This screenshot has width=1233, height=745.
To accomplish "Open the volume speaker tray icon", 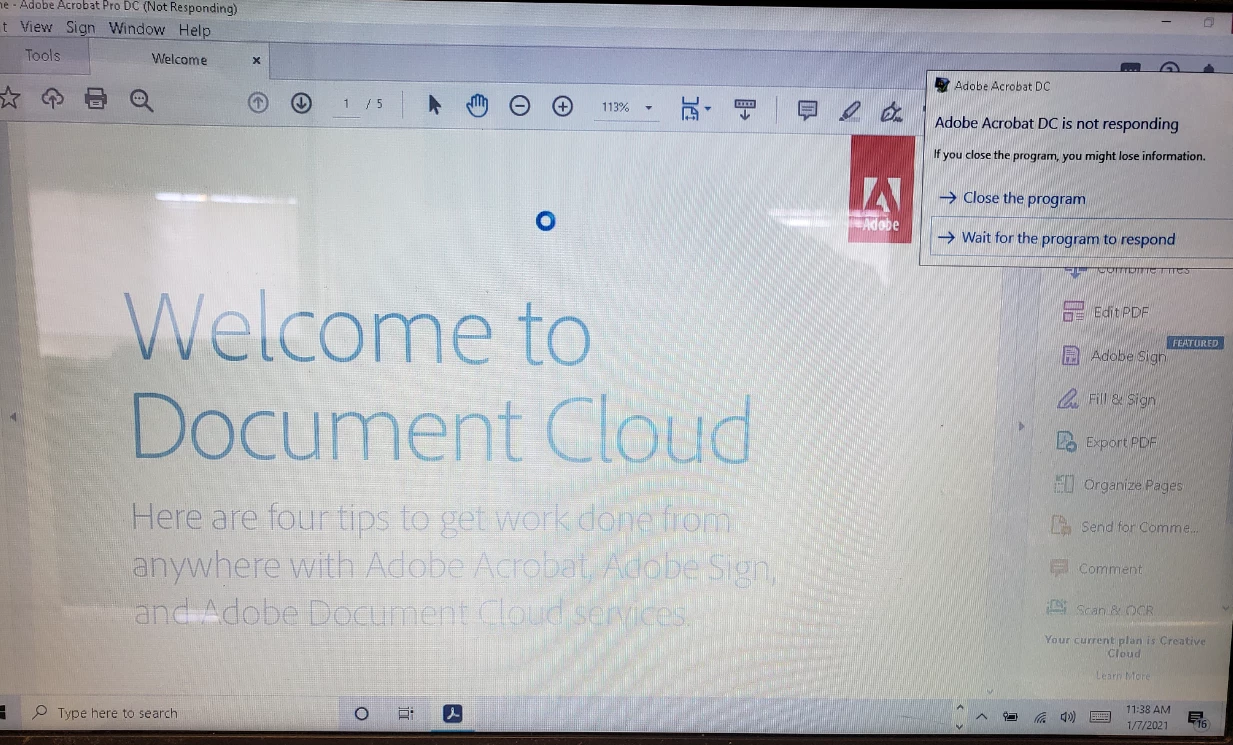I will pyautogui.click(x=1068, y=717).
